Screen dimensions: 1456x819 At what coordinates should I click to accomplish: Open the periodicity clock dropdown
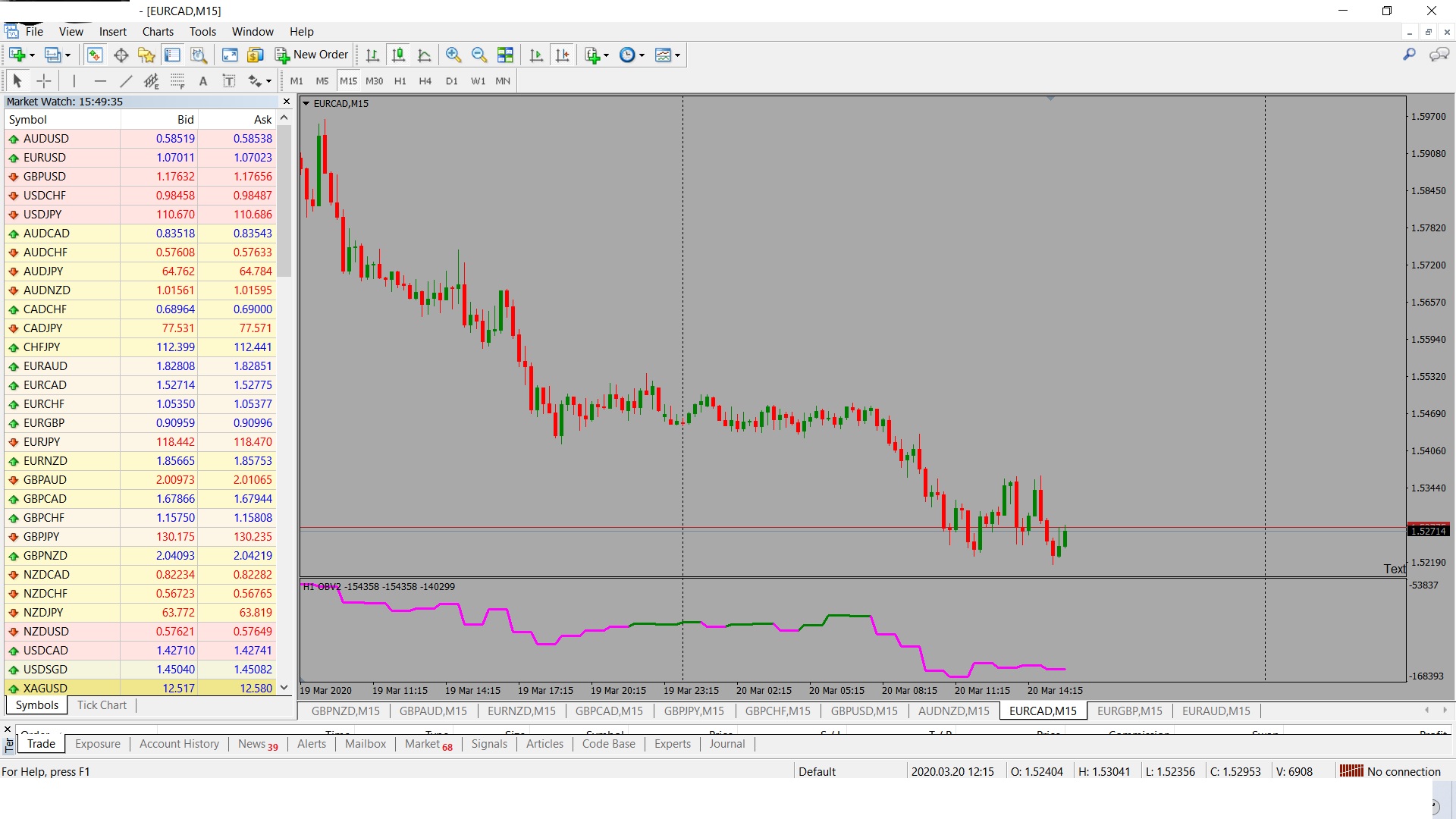[x=642, y=55]
